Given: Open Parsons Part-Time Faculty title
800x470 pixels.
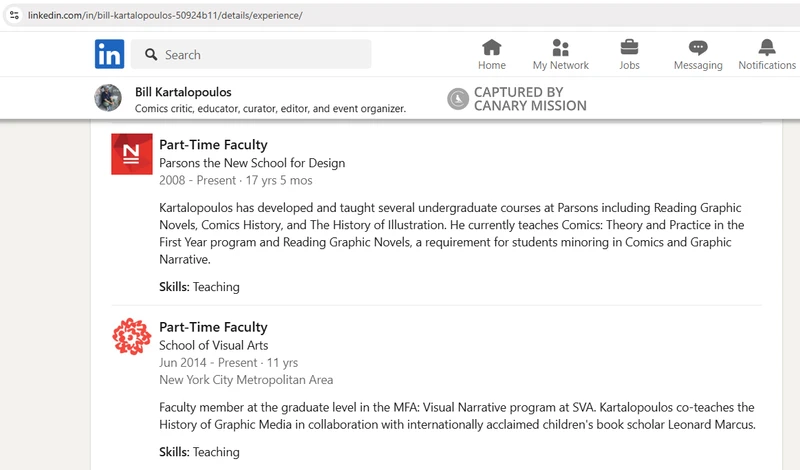Looking at the screenshot, I should [x=213, y=145].
